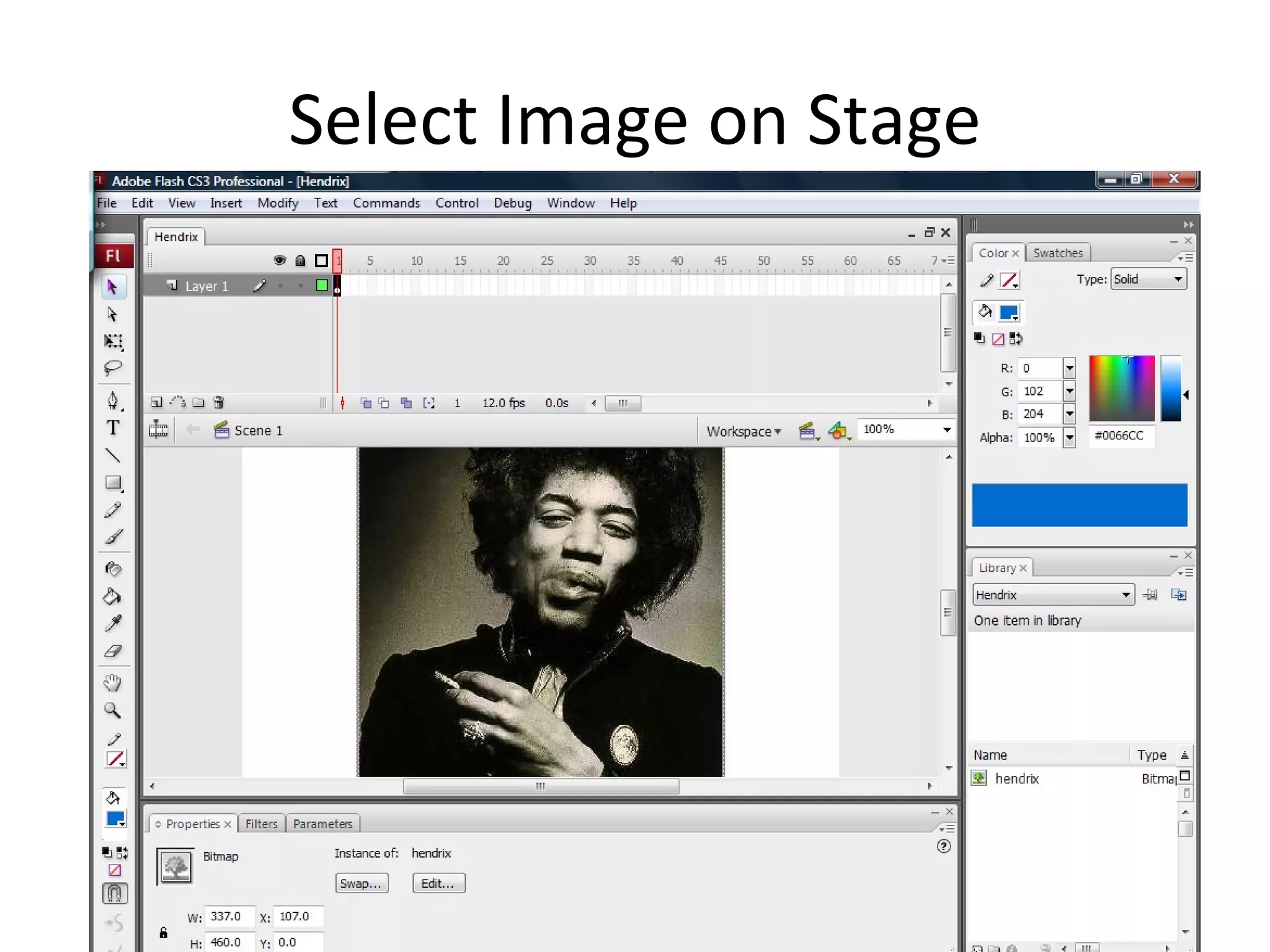Open the B value dropdown arrow

(x=1070, y=414)
